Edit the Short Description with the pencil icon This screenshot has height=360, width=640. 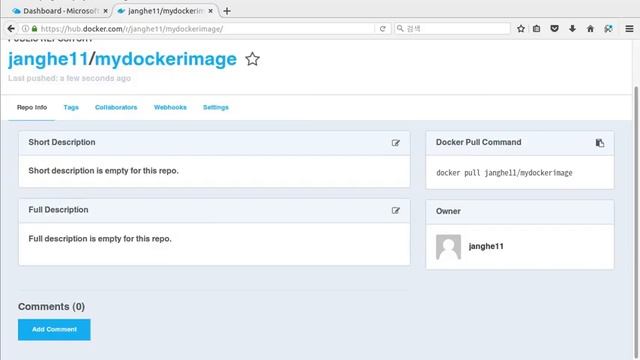click(396, 143)
